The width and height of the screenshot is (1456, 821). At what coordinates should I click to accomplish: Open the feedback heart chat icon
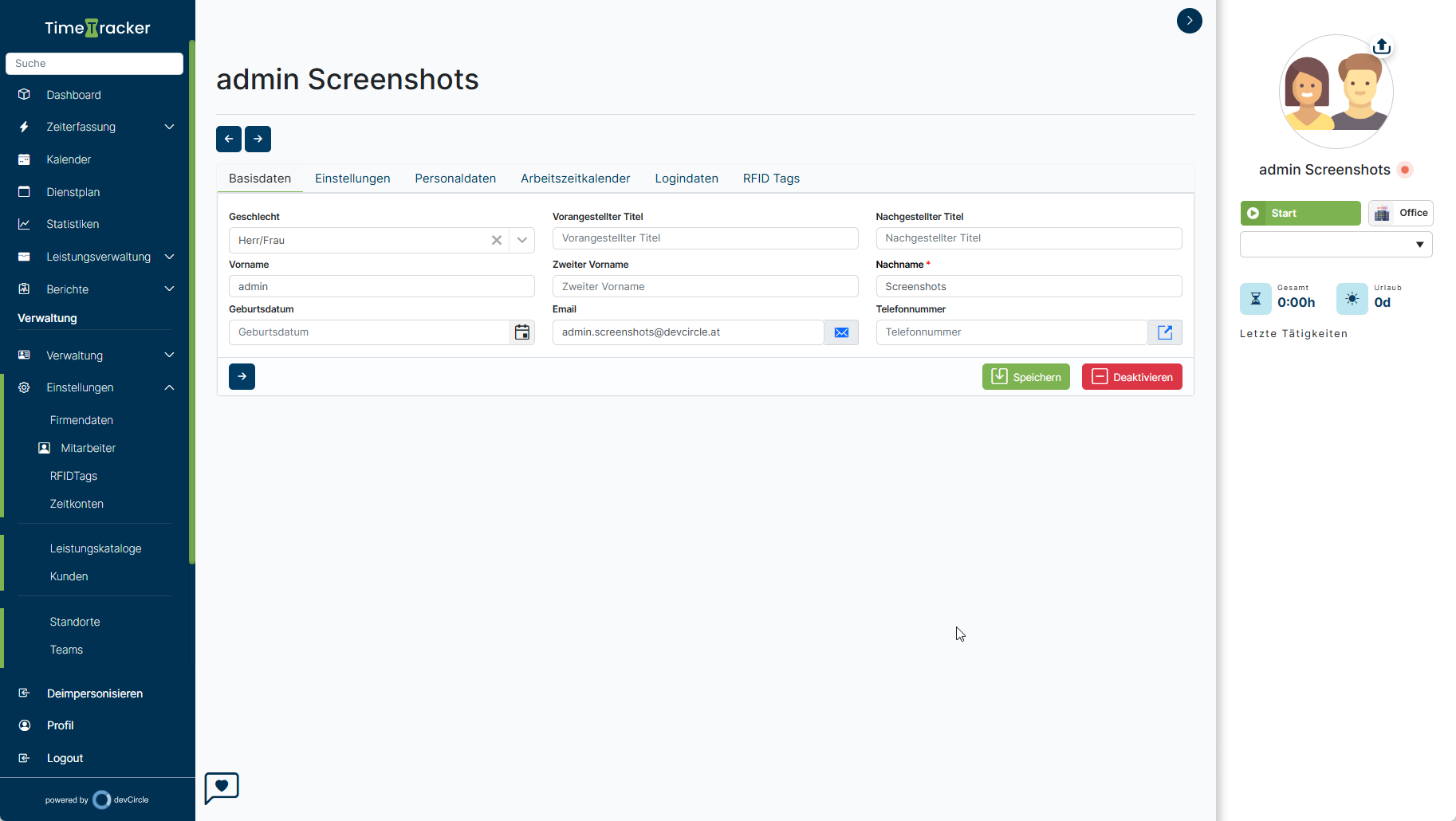click(222, 788)
